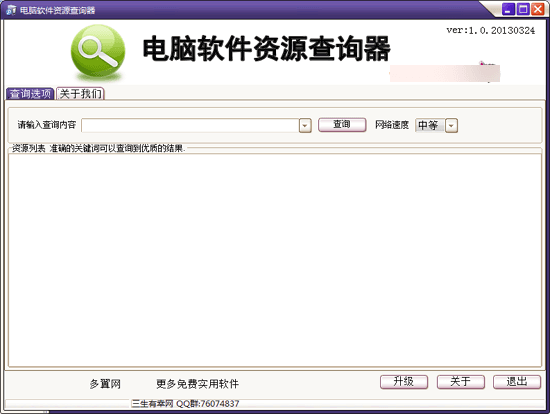
Task: Maximize the window
Action: tap(523, 9)
